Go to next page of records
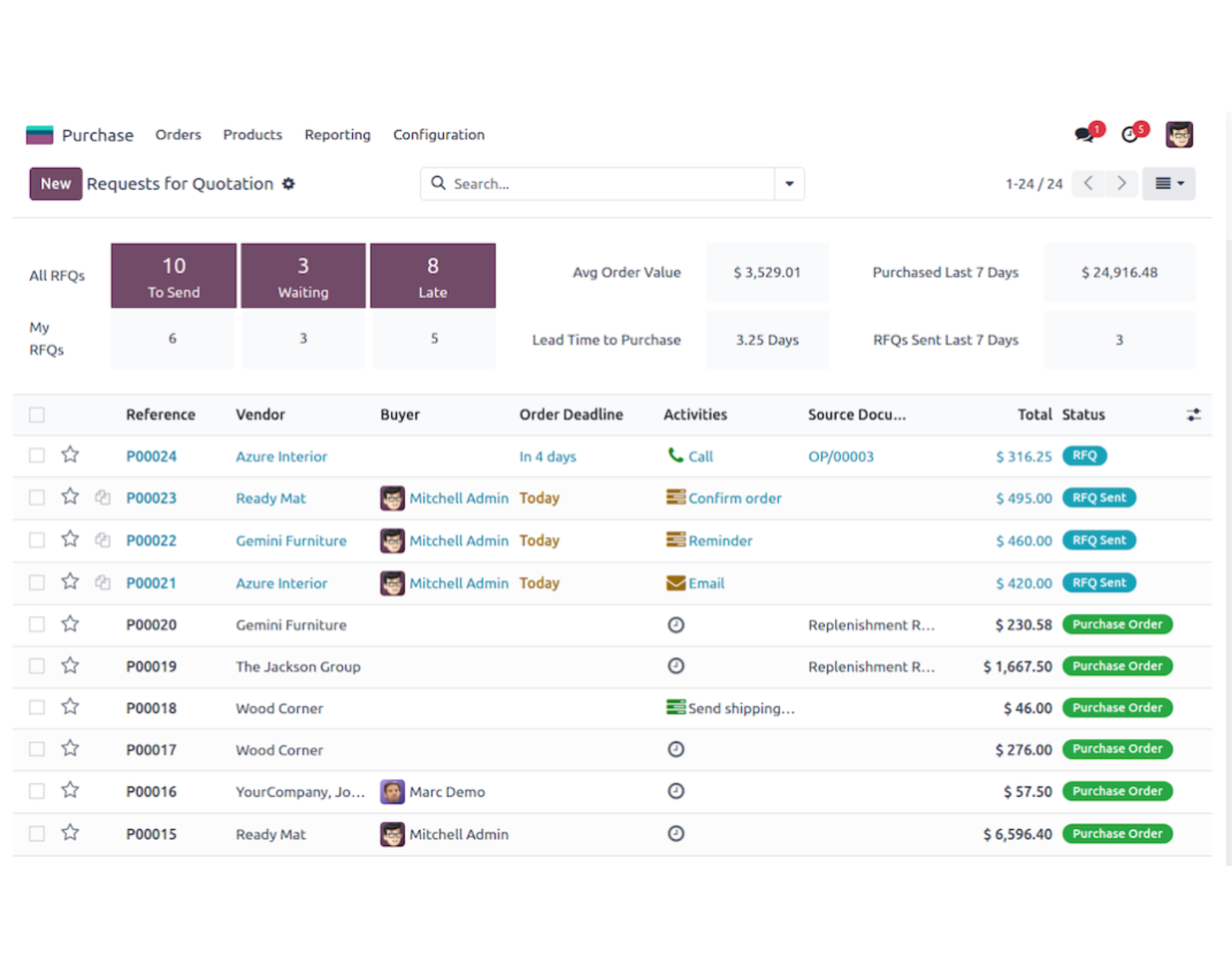Image resolution: width=1232 pixels, height=962 pixels. (x=1121, y=184)
